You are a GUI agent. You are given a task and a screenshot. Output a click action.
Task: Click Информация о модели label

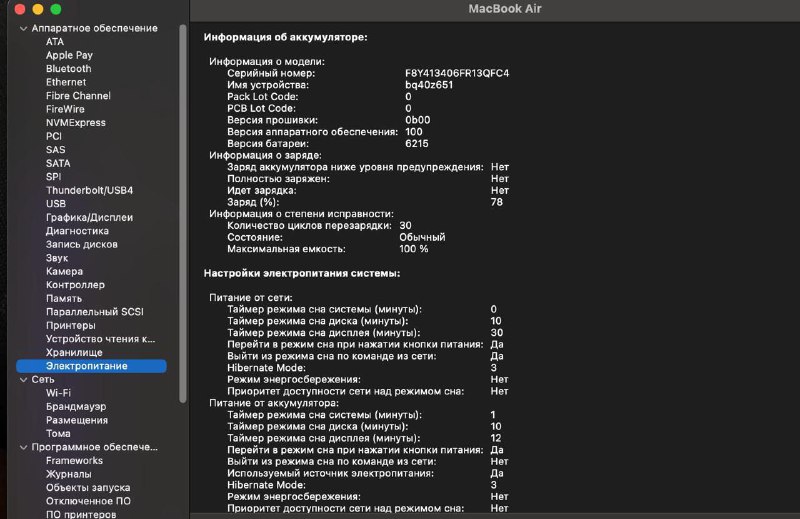coord(266,62)
